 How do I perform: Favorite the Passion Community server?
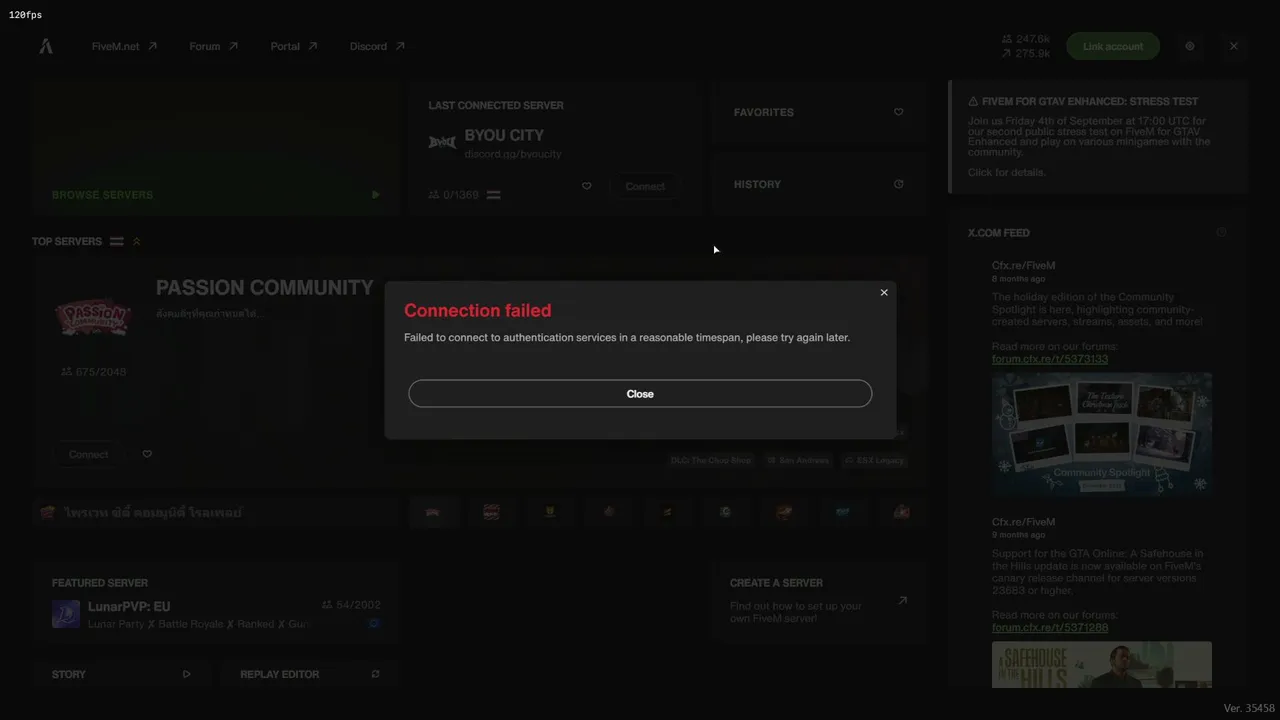[147, 454]
